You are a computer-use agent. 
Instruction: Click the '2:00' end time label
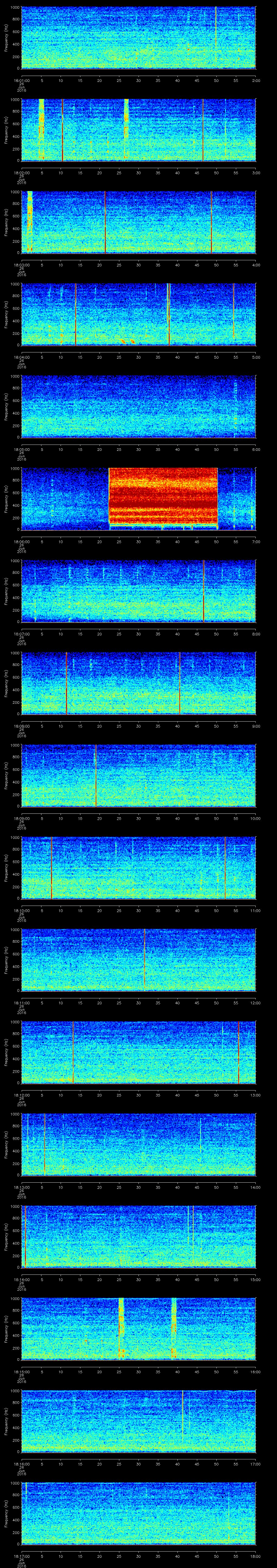click(x=256, y=80)
